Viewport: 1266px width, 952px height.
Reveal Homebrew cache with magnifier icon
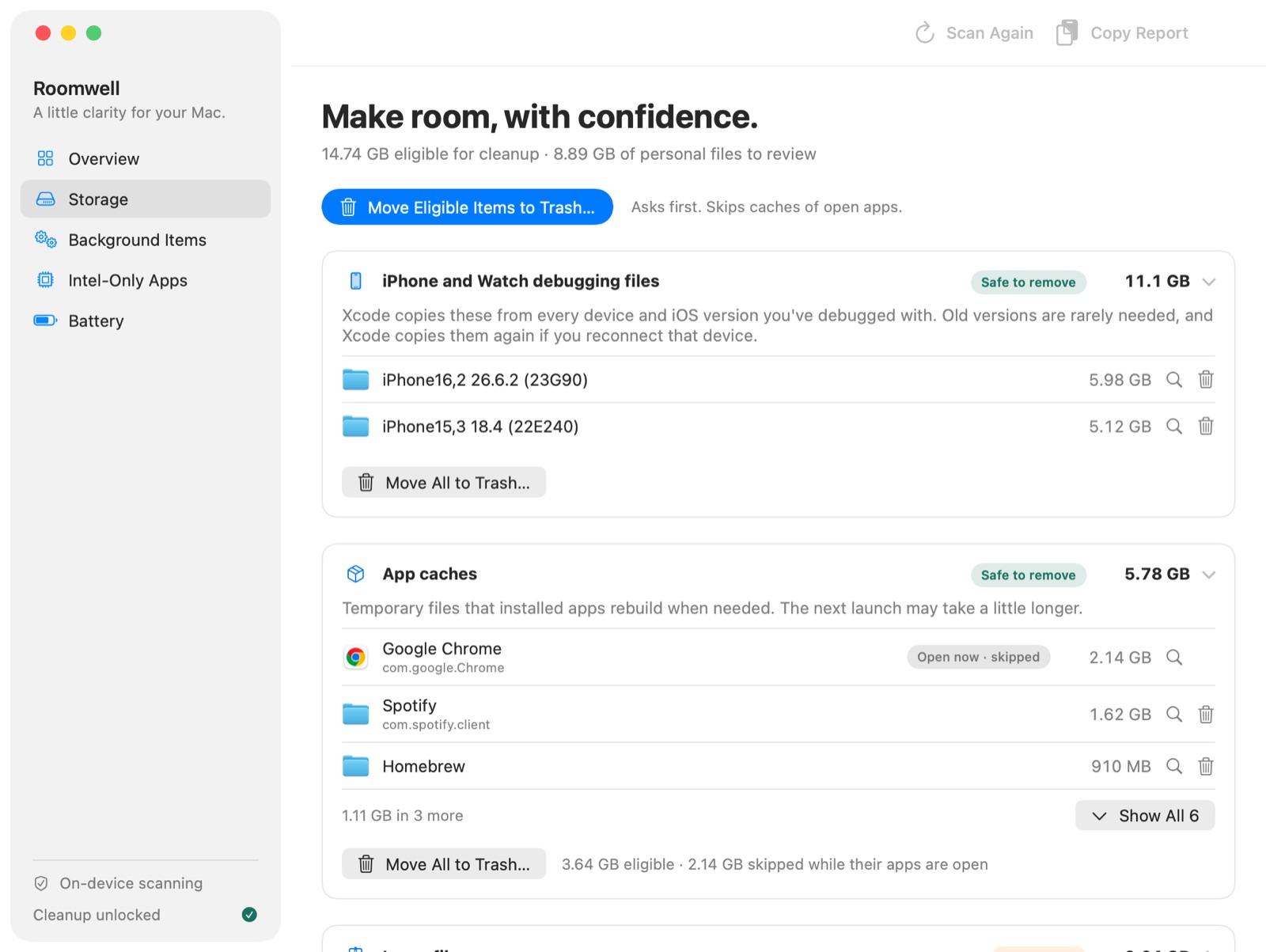pyautogui.click(x=1174, y=766)
